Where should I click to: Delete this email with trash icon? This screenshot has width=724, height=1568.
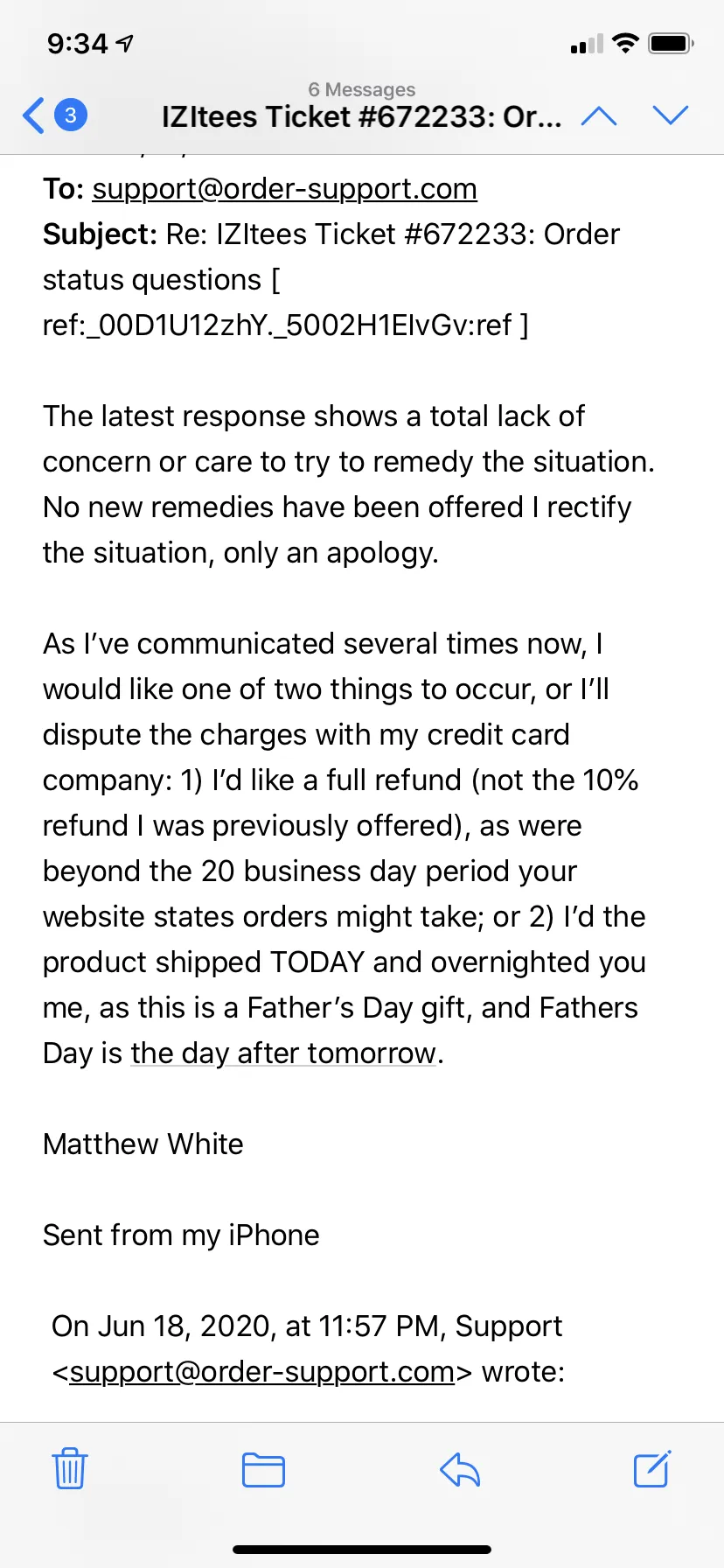pyautogui.click(x=70, y=1469)
